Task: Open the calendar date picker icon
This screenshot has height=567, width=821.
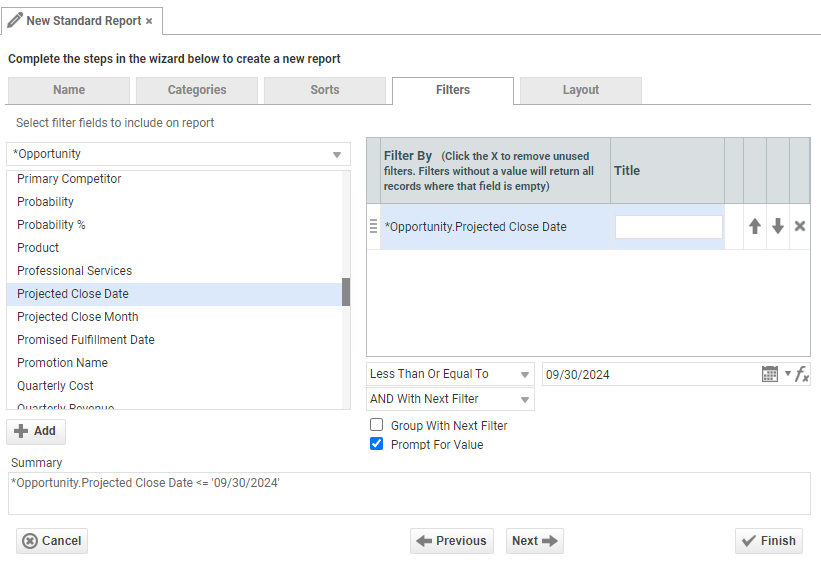Action: [769, 374]
